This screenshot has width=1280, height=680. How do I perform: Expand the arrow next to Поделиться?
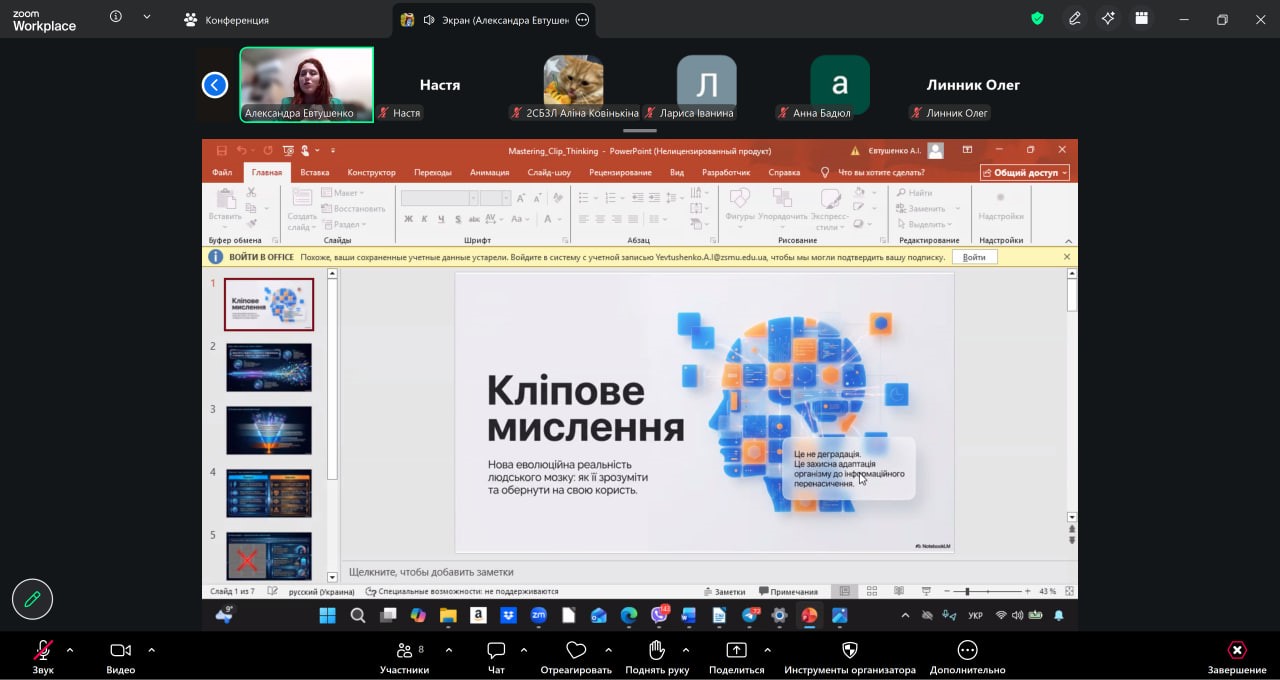tap(767, 650)
